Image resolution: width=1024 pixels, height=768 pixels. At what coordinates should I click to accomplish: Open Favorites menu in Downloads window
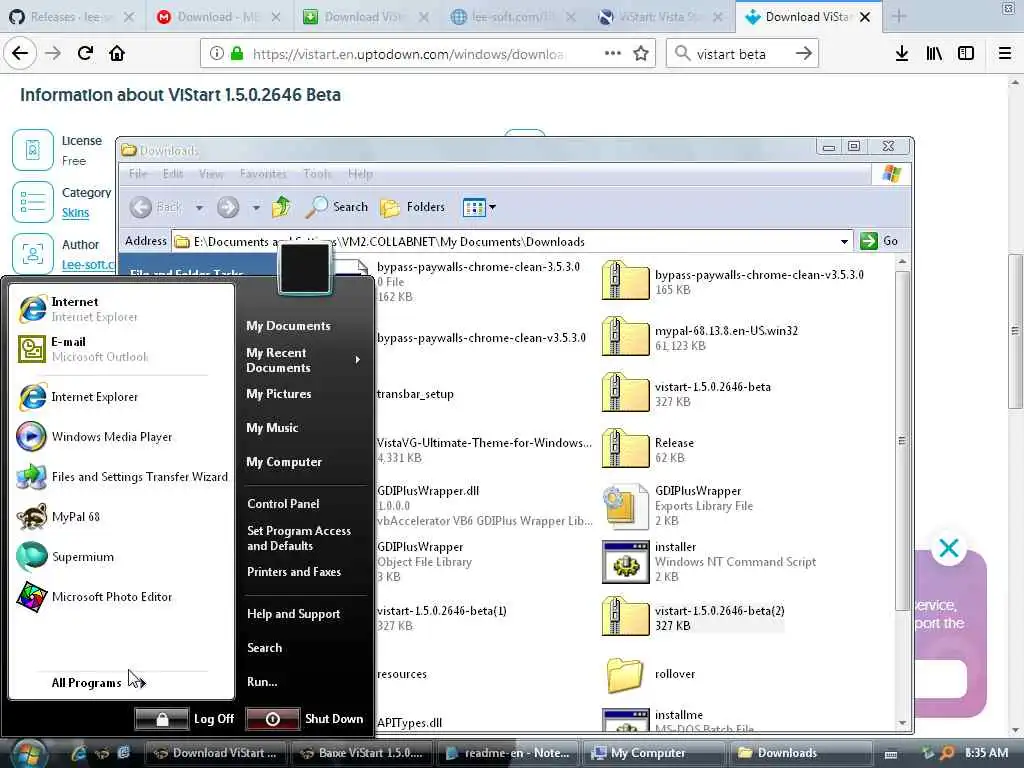coord(263,174)
